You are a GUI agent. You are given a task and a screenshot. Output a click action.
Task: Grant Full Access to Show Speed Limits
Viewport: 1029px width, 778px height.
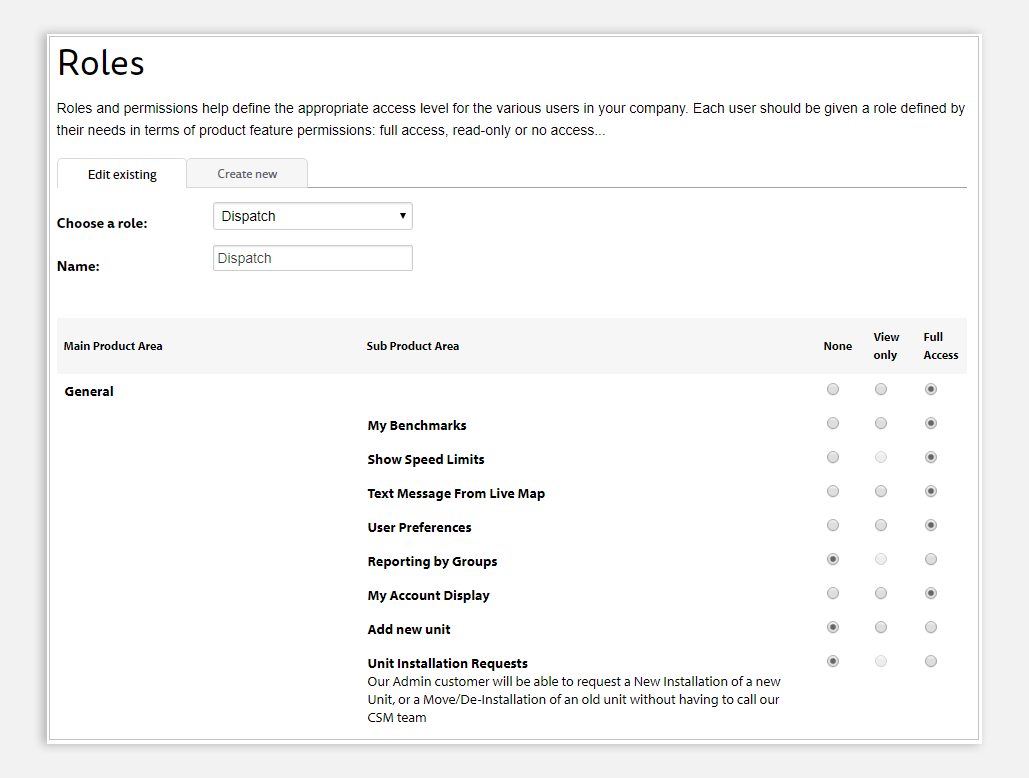tap(931, 457)
